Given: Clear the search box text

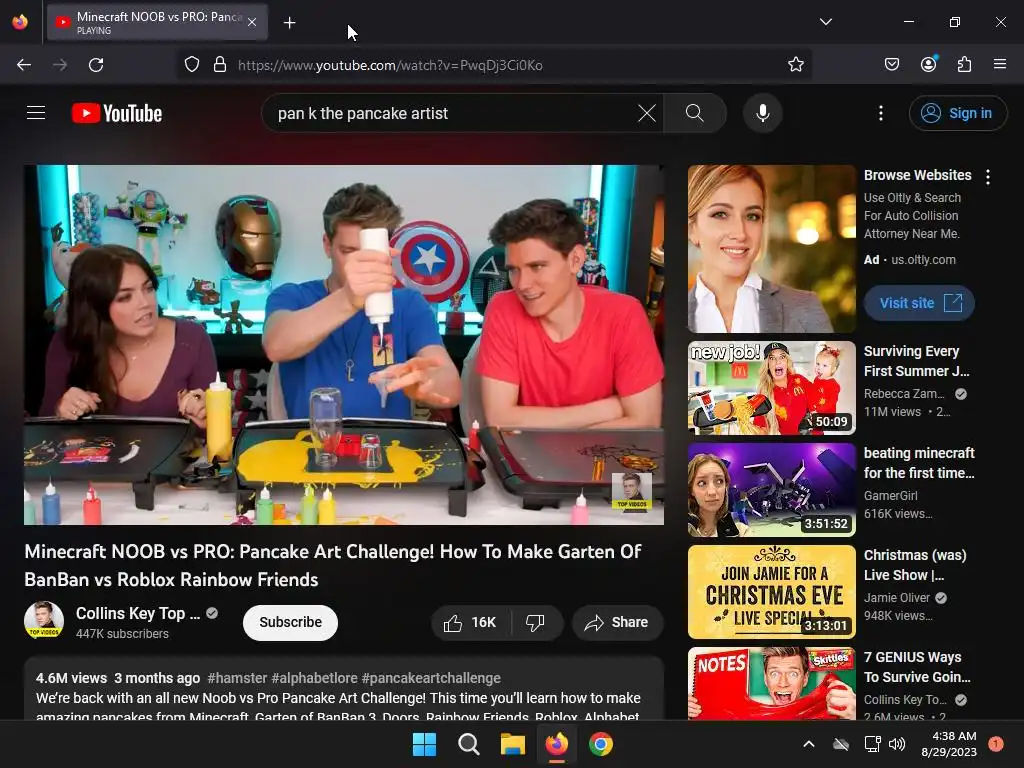Looking at the screenshot, I should click(x=647, y=113).
